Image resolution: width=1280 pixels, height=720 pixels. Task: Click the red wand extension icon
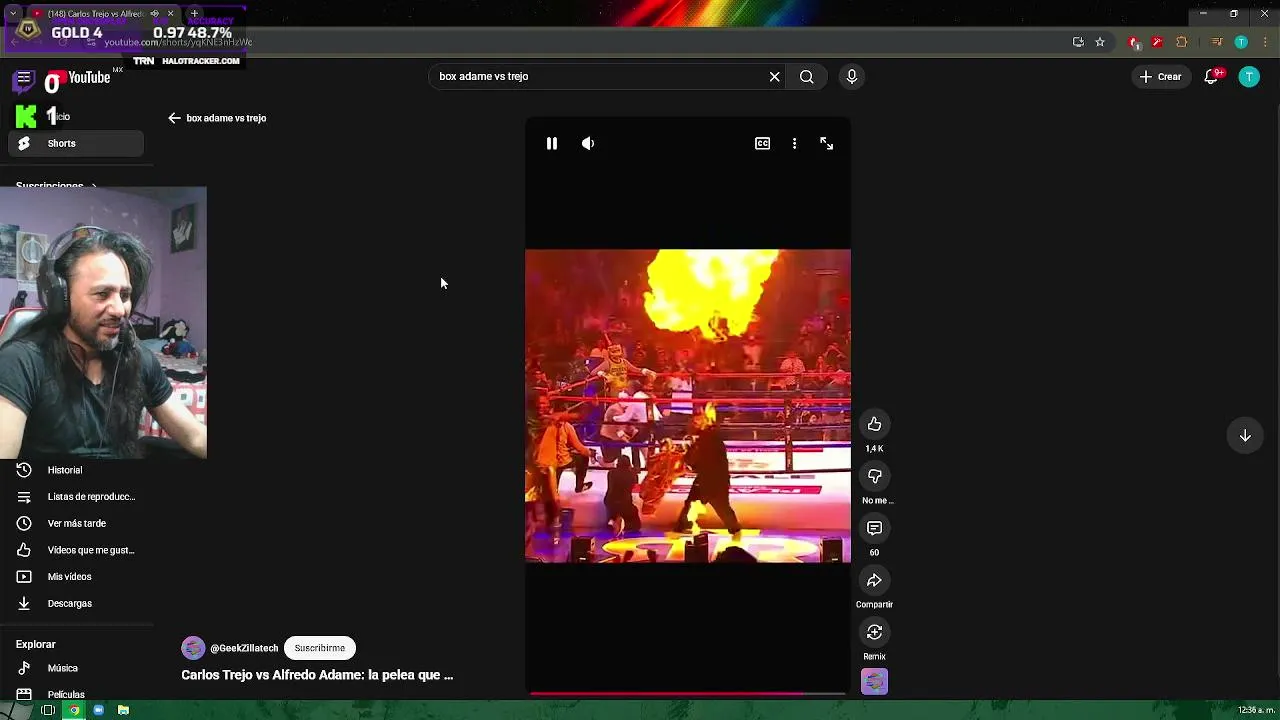pyautogui.click(x=1157, y=42)
